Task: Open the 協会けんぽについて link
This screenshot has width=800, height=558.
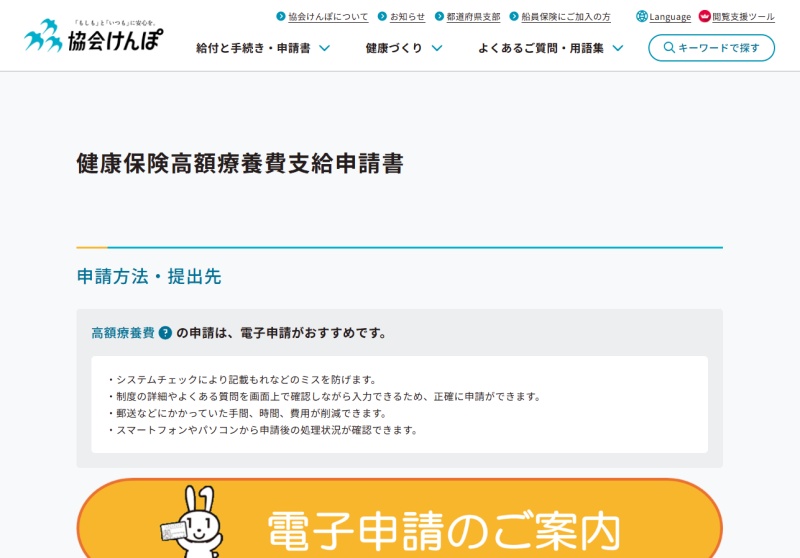Action: pyautogui.click(x=328, y=17)
